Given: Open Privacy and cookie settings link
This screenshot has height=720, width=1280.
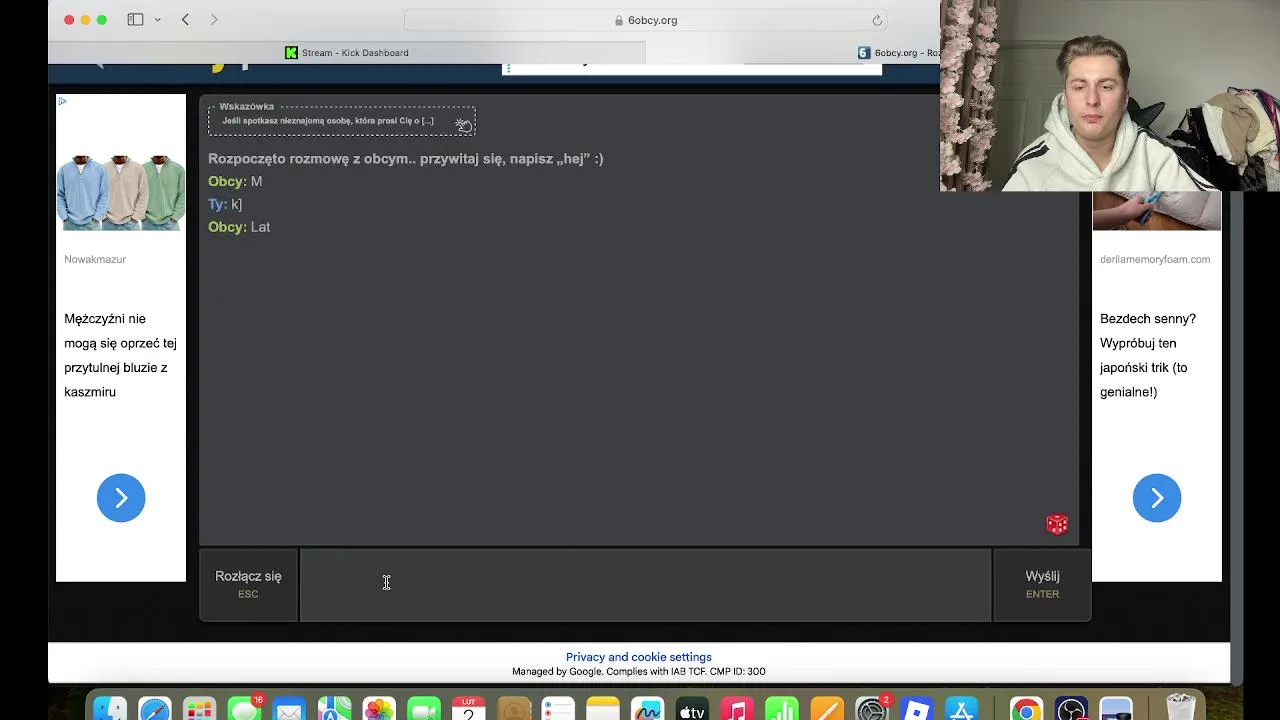Looking at the screenshot, I should (x=639, y=657).
